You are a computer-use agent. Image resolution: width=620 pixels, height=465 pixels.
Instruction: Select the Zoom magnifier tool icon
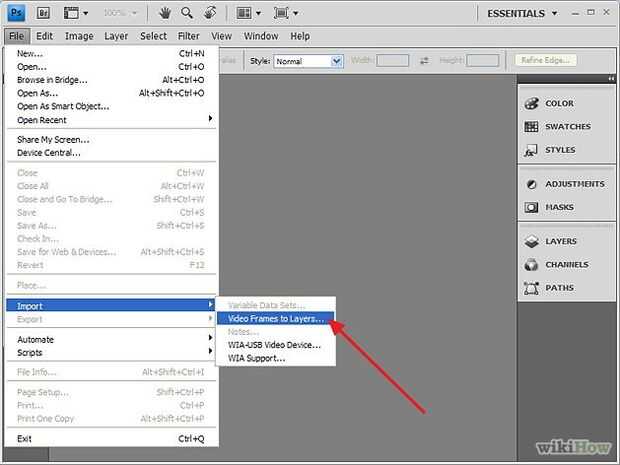click(x=187, y=13)
